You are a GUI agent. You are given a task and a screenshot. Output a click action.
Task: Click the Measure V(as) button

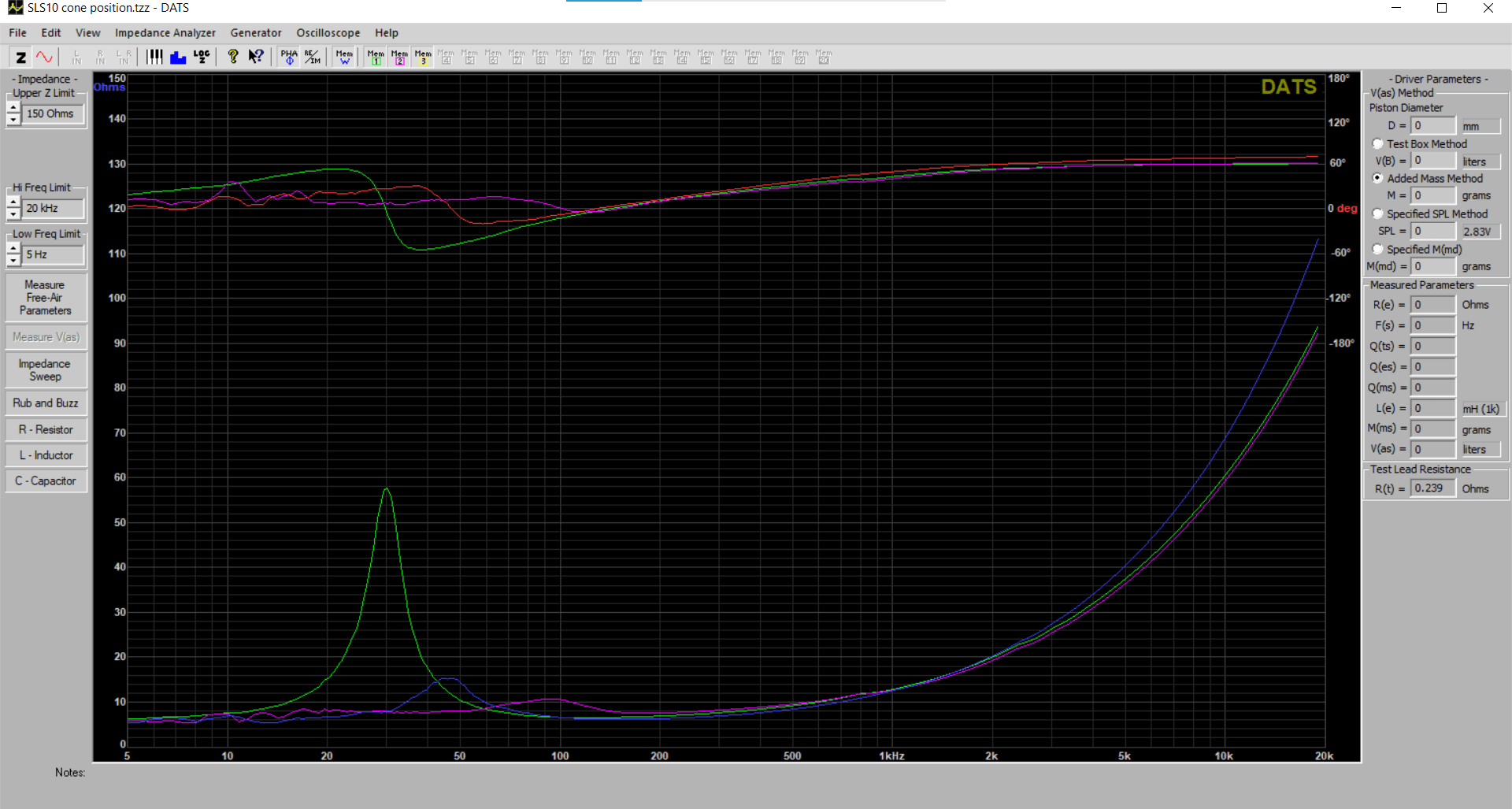(46, 337)
